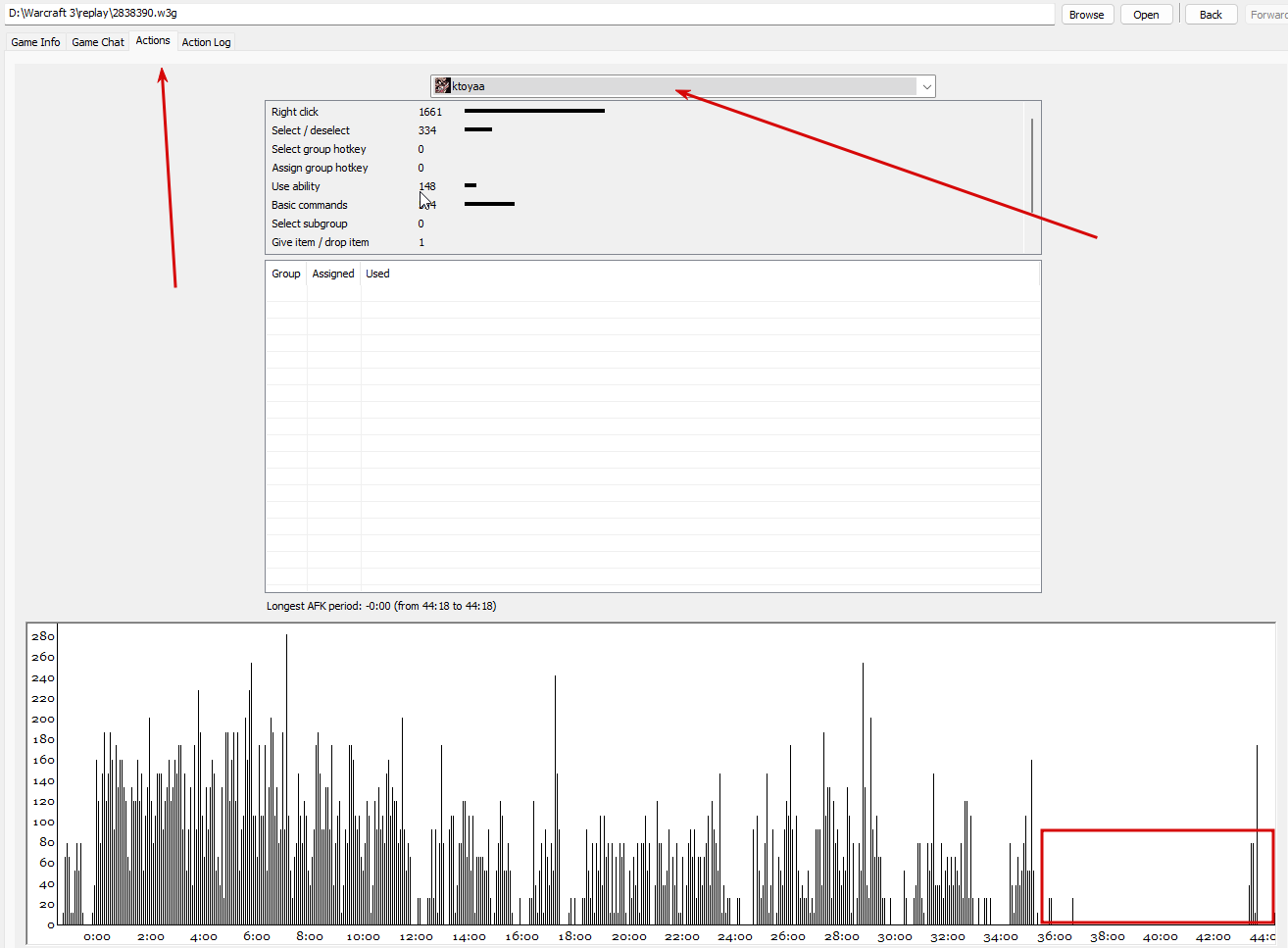Open the Action Log tab
This screenshot has width=1288, height=948.
coord(206,42)
